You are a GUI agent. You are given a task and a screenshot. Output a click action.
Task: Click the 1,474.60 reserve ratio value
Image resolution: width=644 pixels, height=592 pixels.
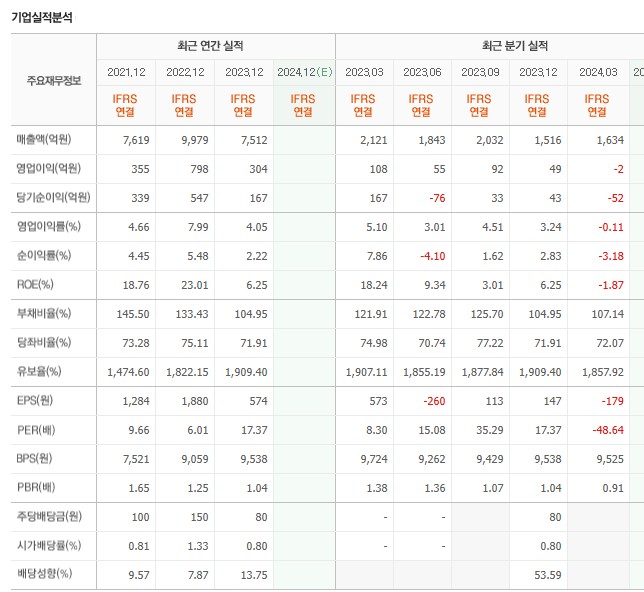128,372
